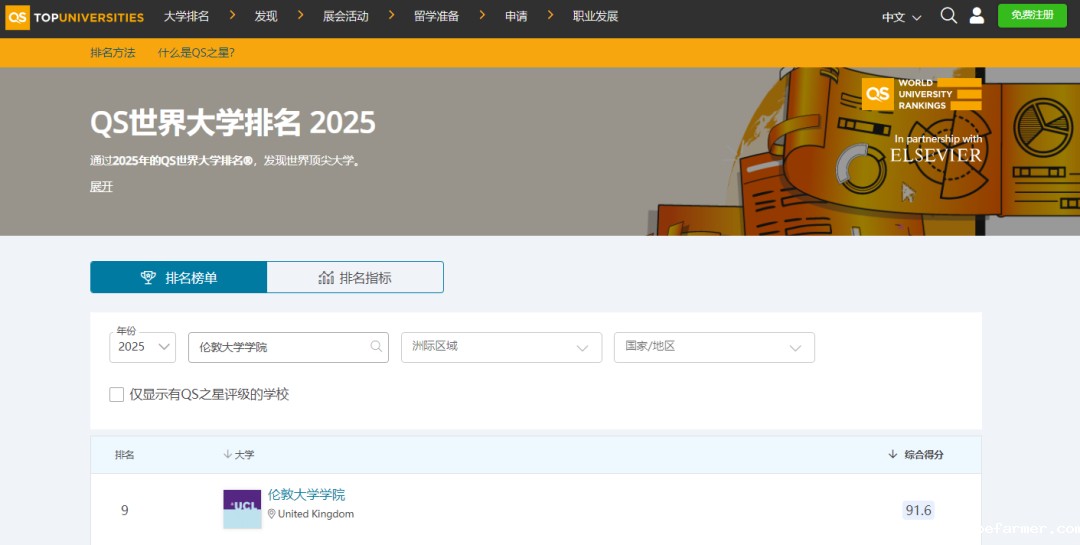Click the QS世界大学排名 2025 heading
The height and width of the screenshot is (545, 1080).
233,123
